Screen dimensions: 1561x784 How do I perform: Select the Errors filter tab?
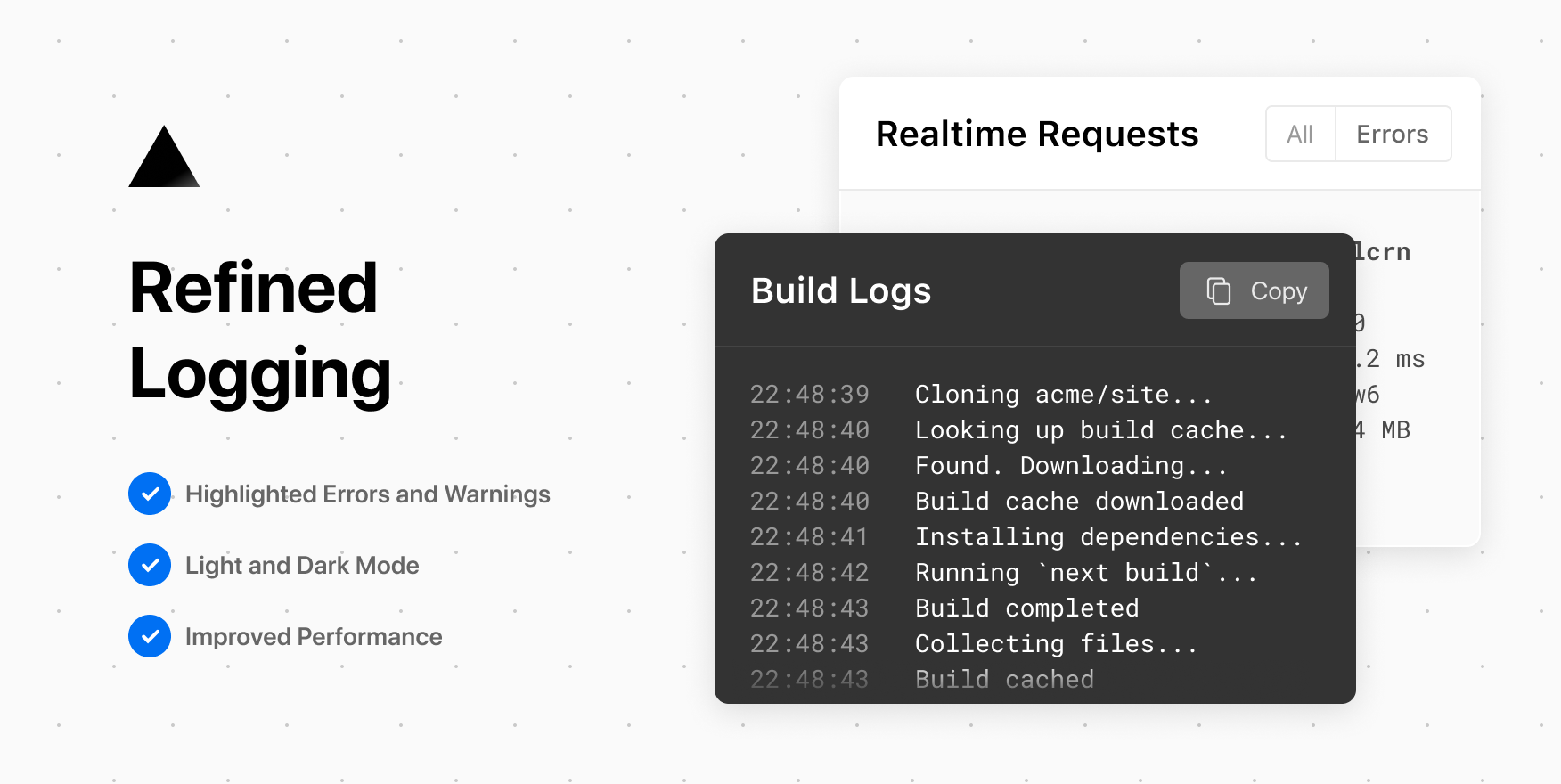point(1392,135)
